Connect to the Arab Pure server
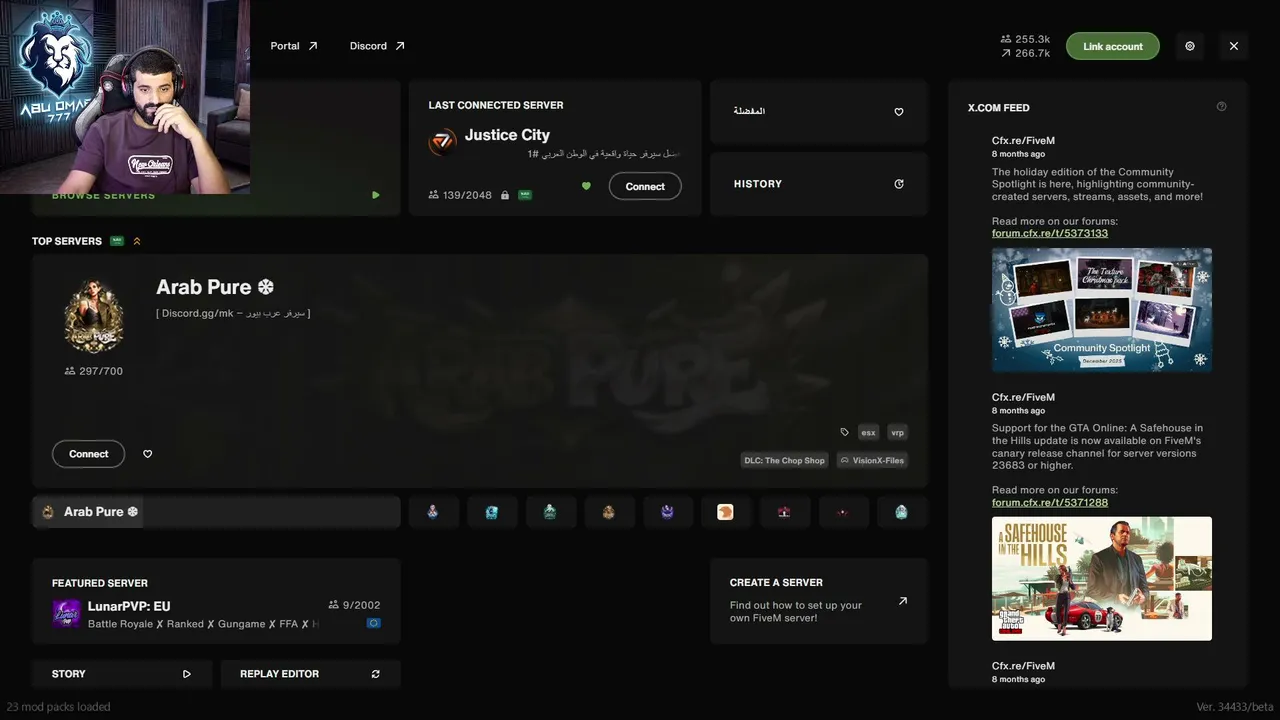This screenshot has width=1280, height=720. point(89,454)
